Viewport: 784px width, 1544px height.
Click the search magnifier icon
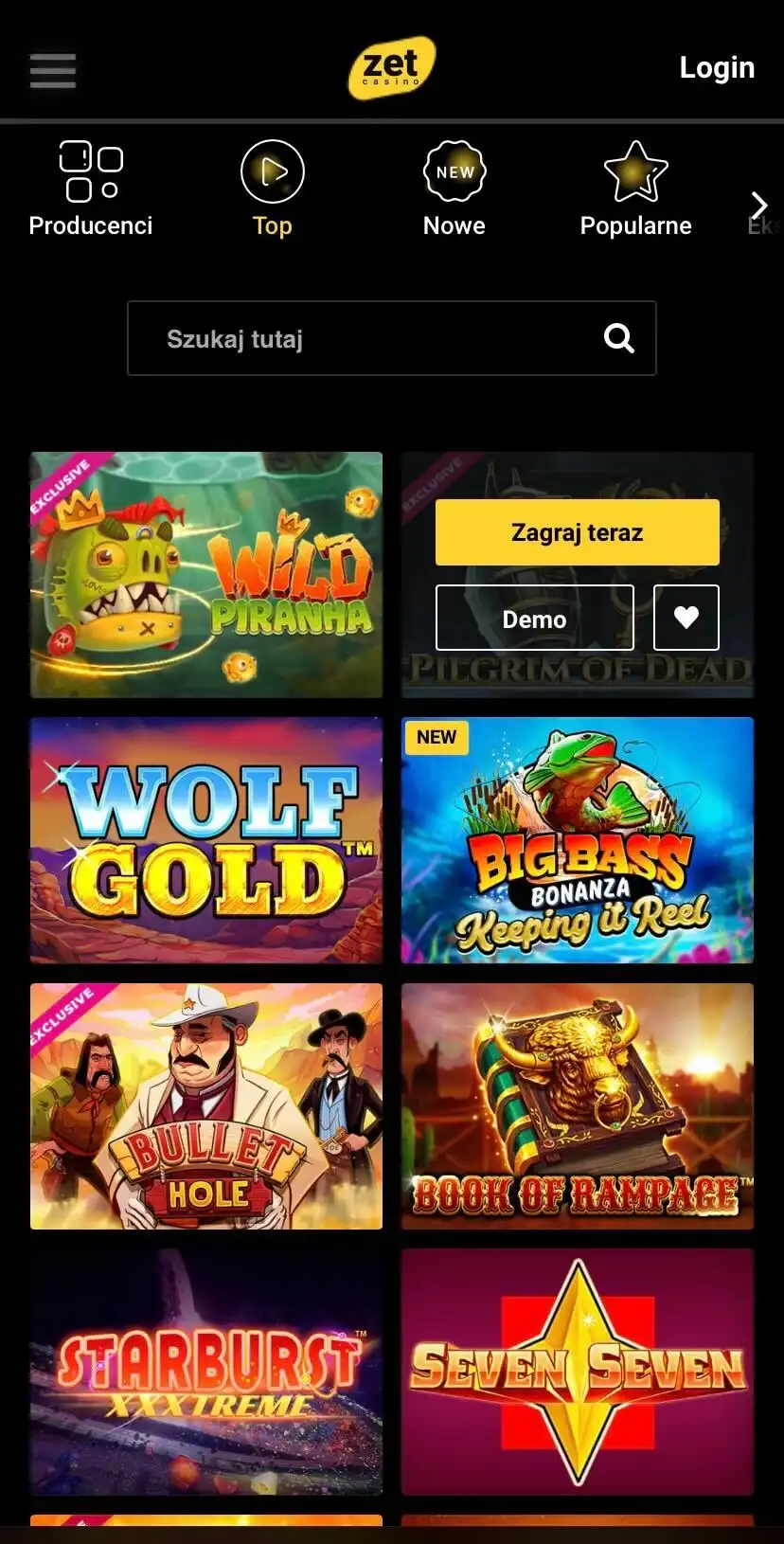[619, 338]
